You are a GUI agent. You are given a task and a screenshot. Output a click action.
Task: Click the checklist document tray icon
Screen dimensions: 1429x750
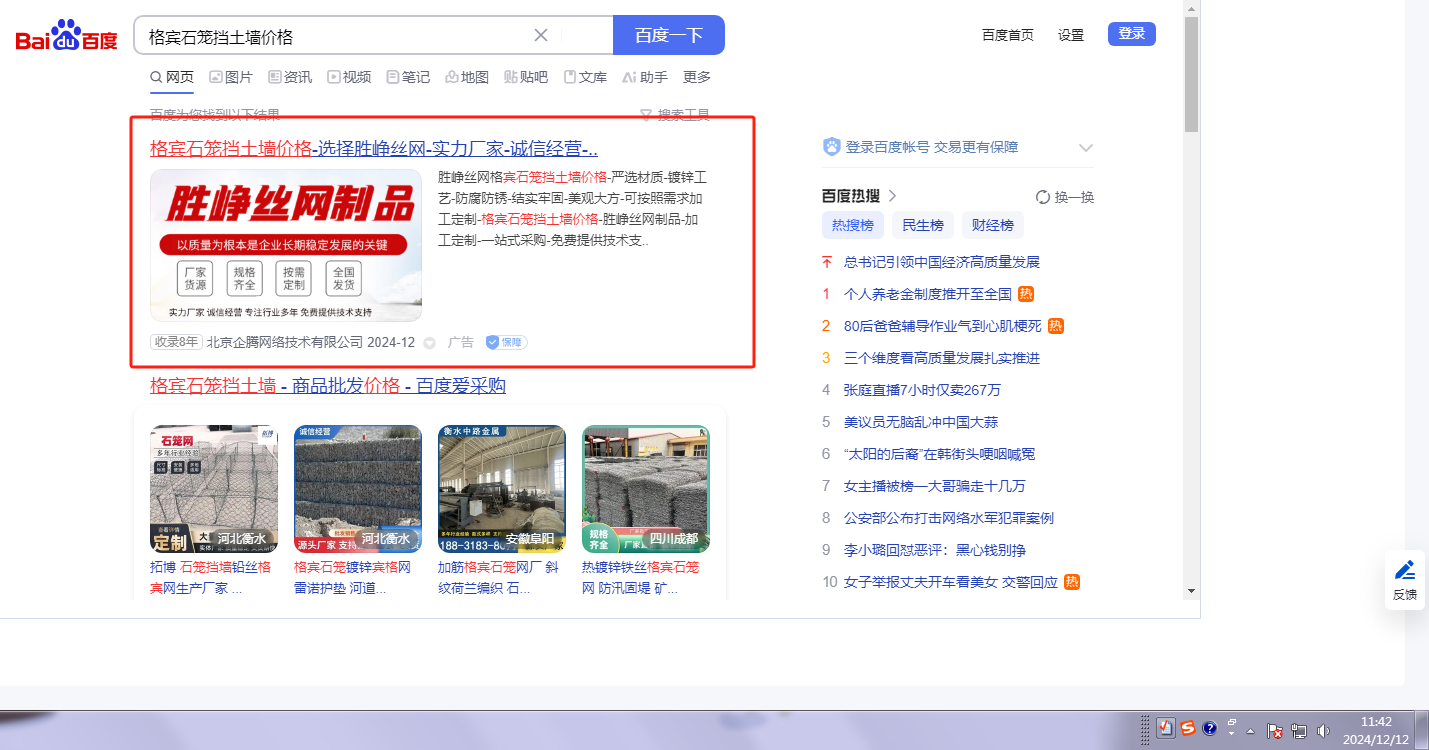[1166, 729]
